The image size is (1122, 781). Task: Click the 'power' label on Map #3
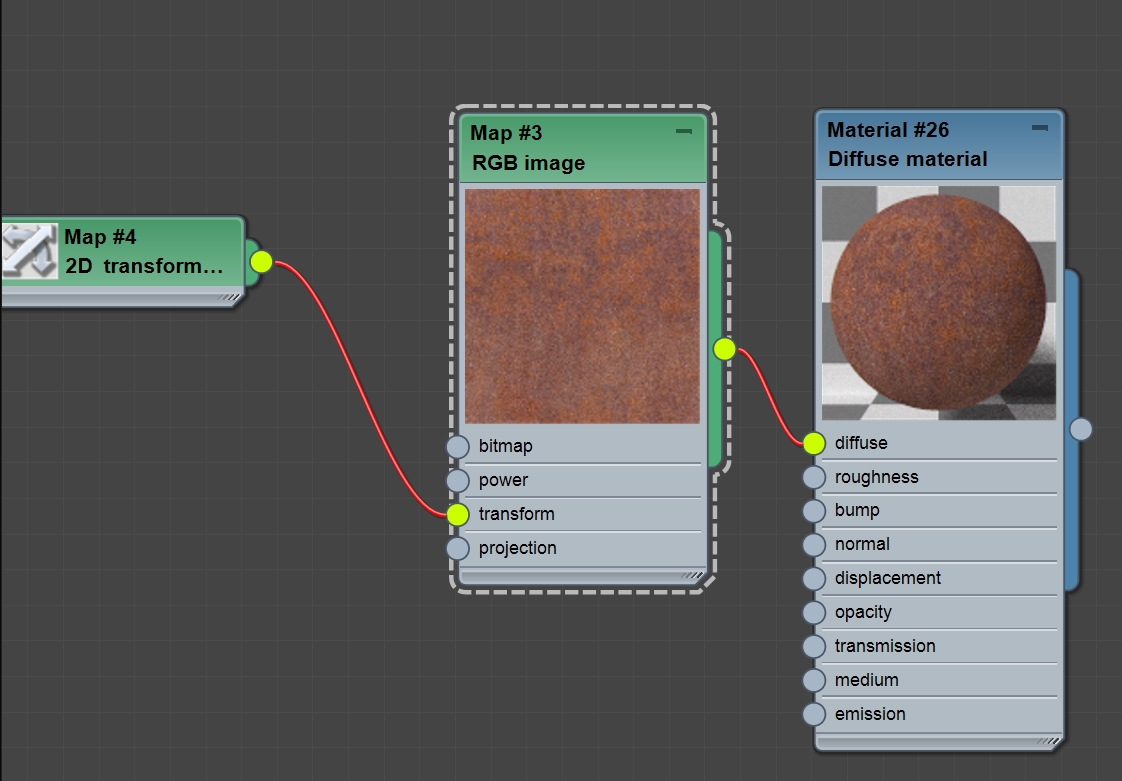503,480
